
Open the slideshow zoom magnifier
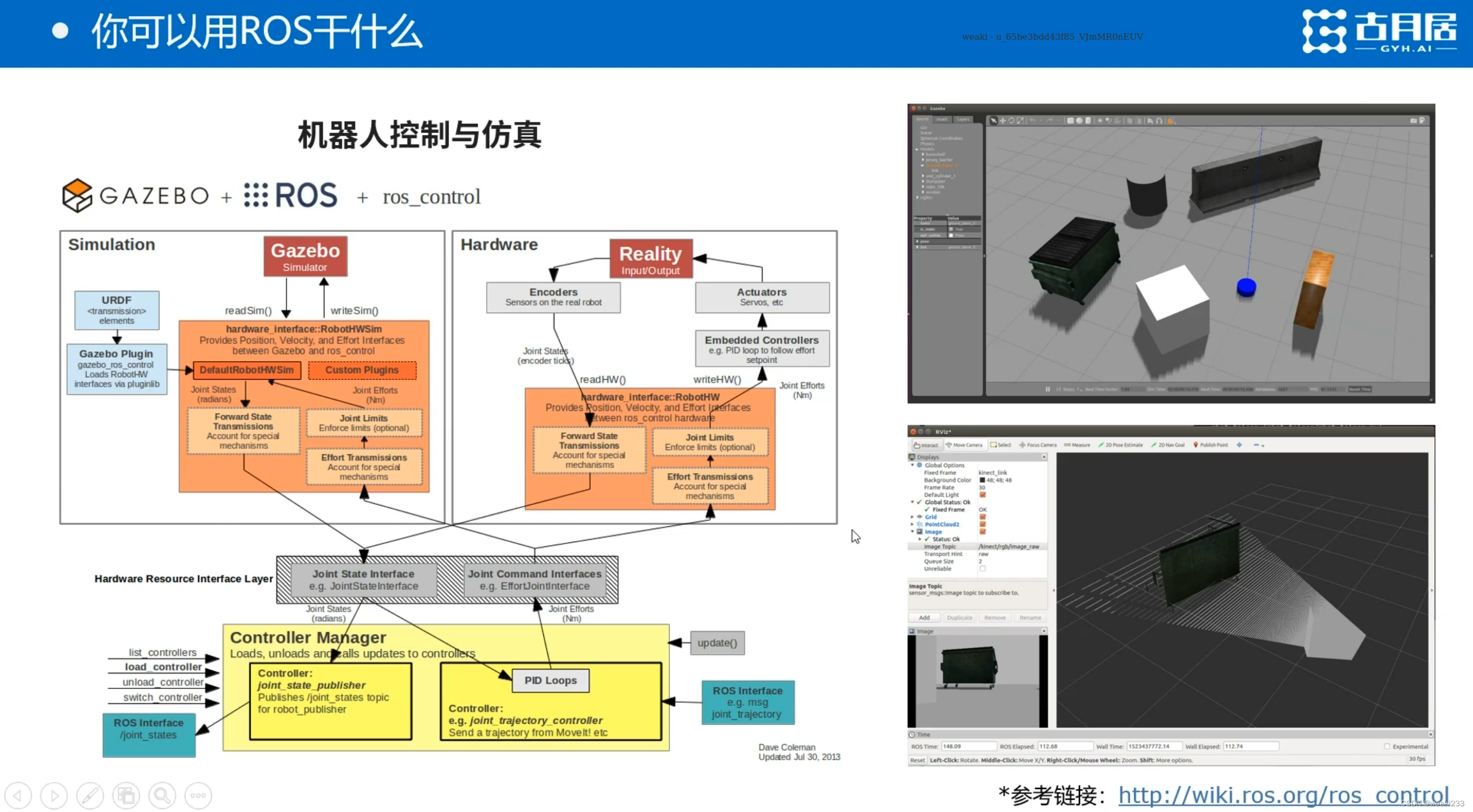[x=162, y=795]
